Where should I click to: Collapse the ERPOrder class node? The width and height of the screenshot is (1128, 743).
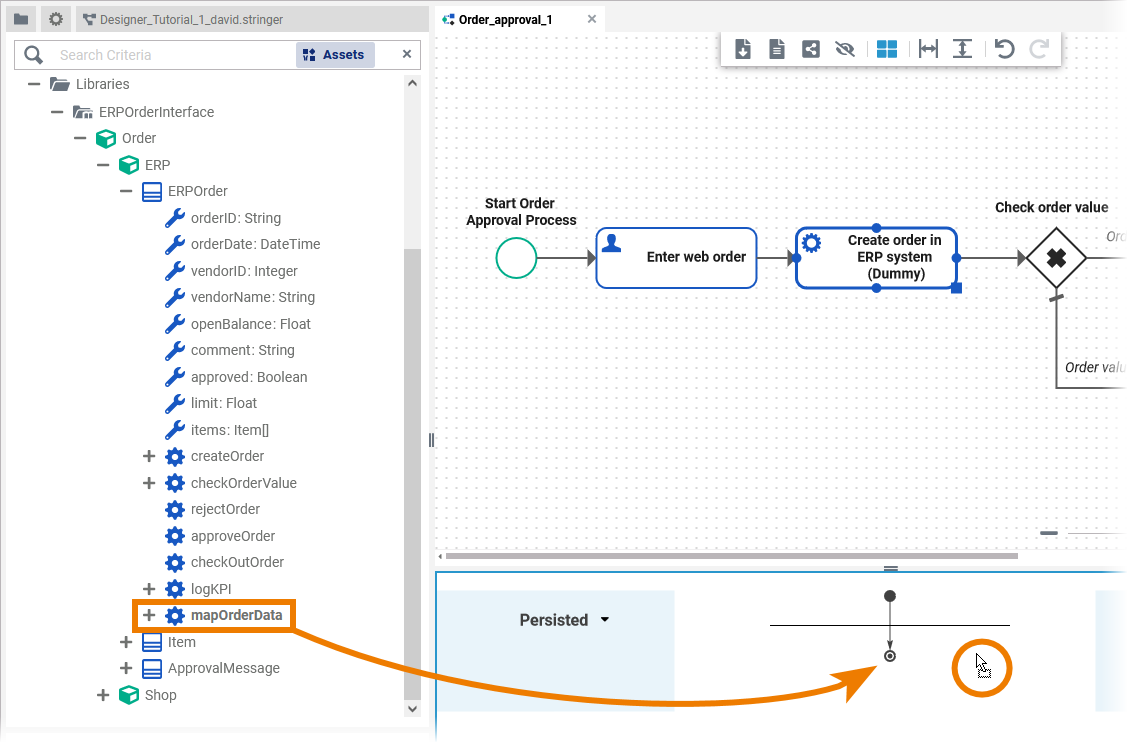[x=126, y=191]
